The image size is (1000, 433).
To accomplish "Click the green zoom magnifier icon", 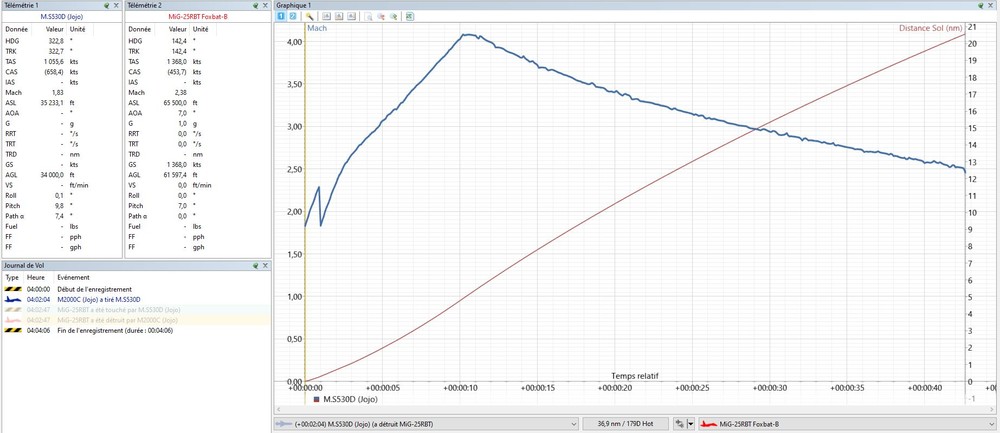I will [393, 16].
